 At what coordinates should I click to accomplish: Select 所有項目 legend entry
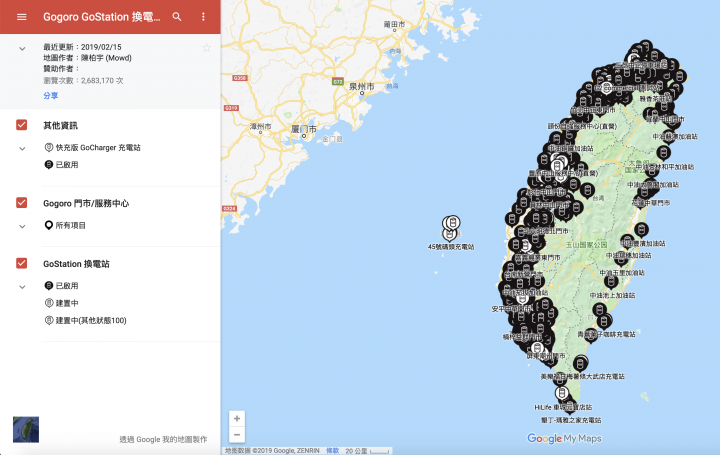coord(70,225)
